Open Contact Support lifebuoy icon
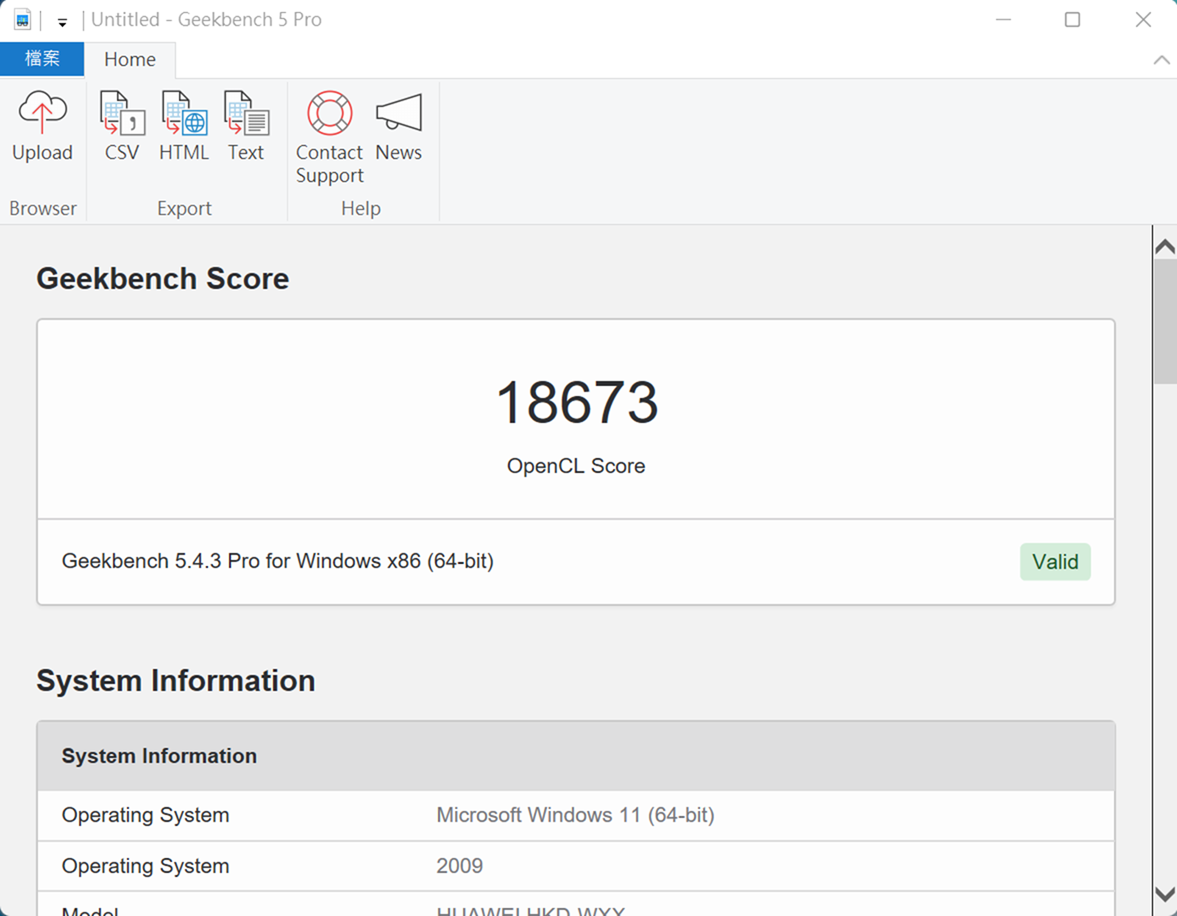Viewport: 1177px width, 916px height. pos(329,114)
